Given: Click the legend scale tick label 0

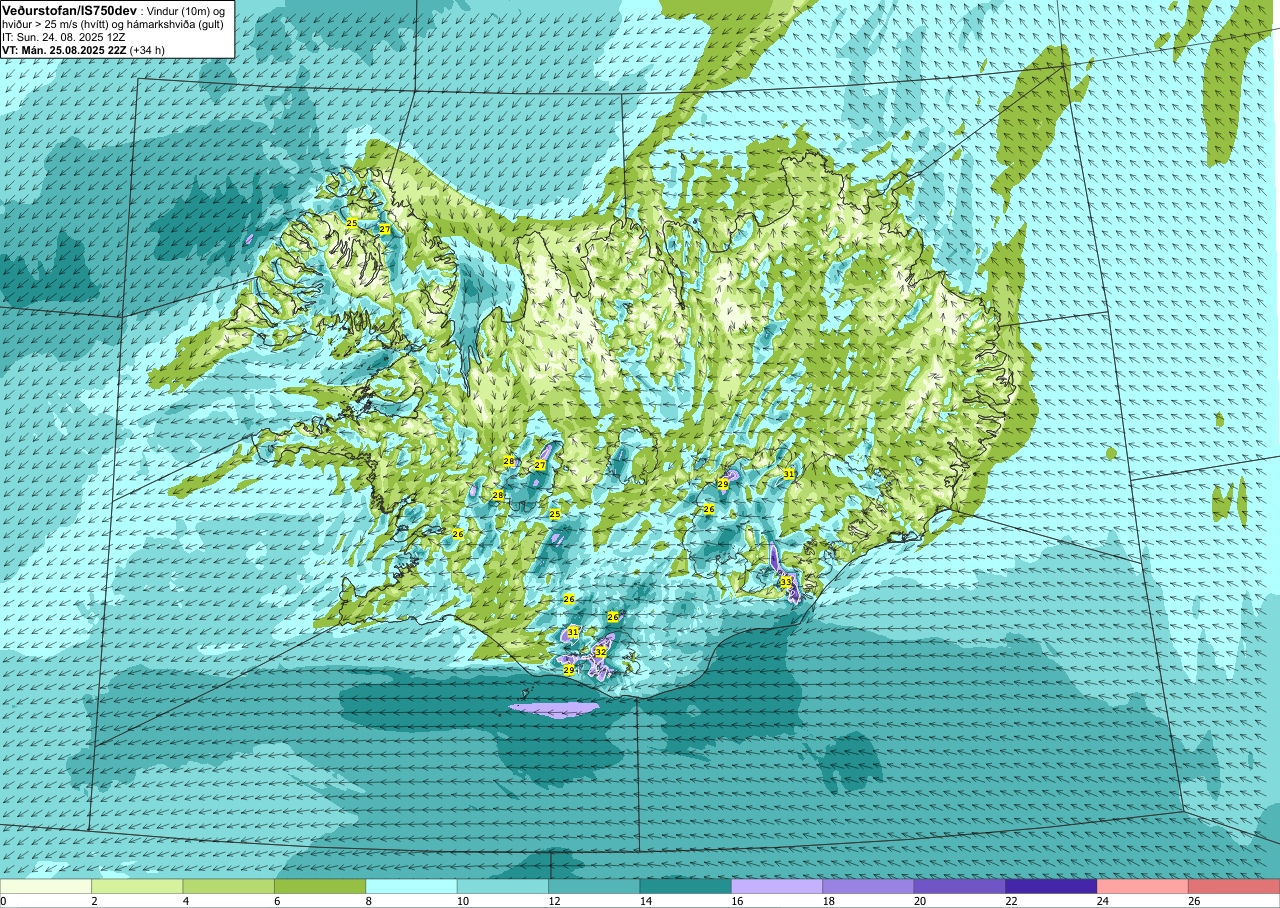Looking at the screenshot, I should tap(4, 901).
